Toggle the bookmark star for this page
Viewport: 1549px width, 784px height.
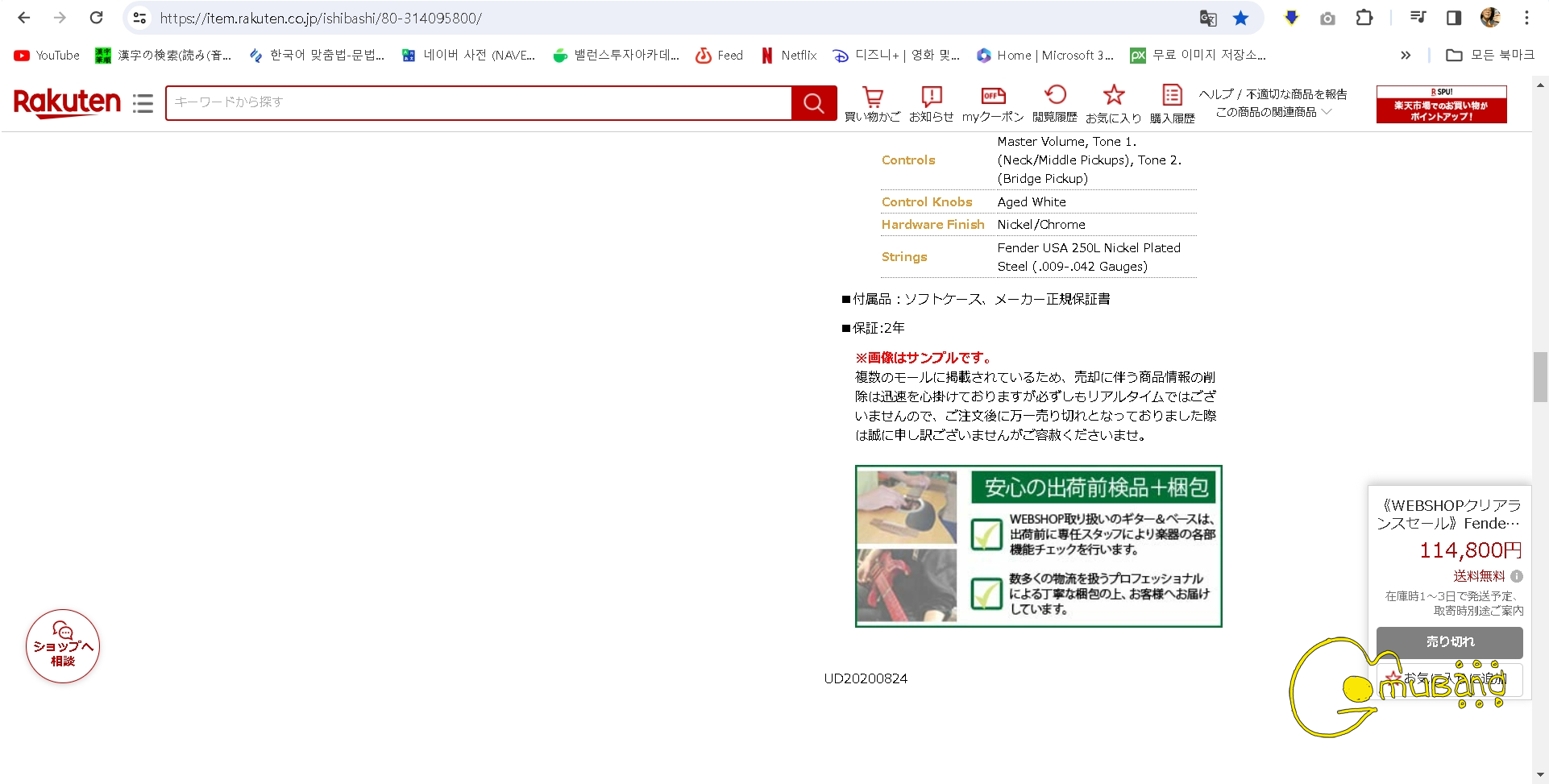pos(1241,18)
